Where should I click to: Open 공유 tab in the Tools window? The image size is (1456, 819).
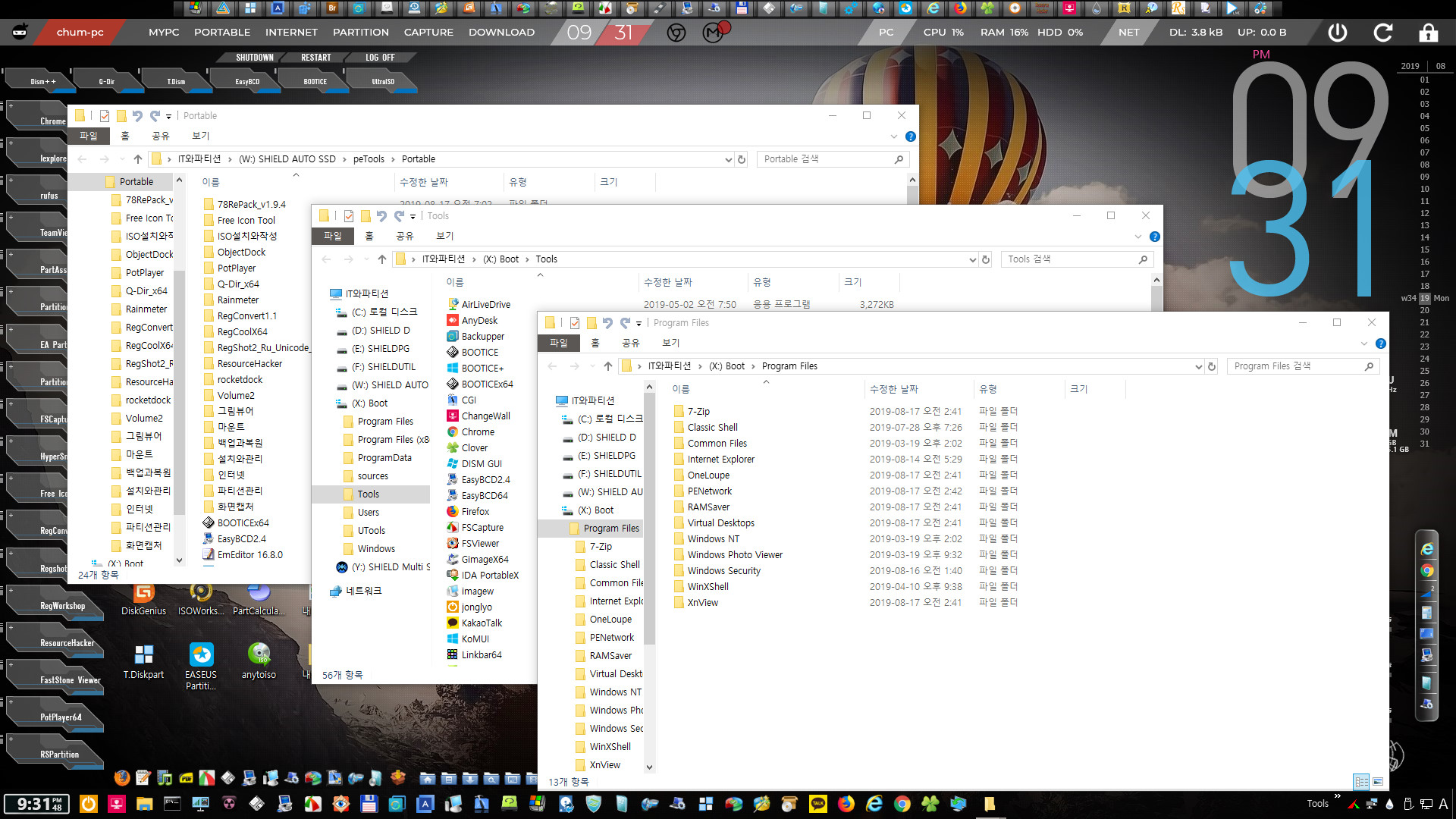click(405, 236)
